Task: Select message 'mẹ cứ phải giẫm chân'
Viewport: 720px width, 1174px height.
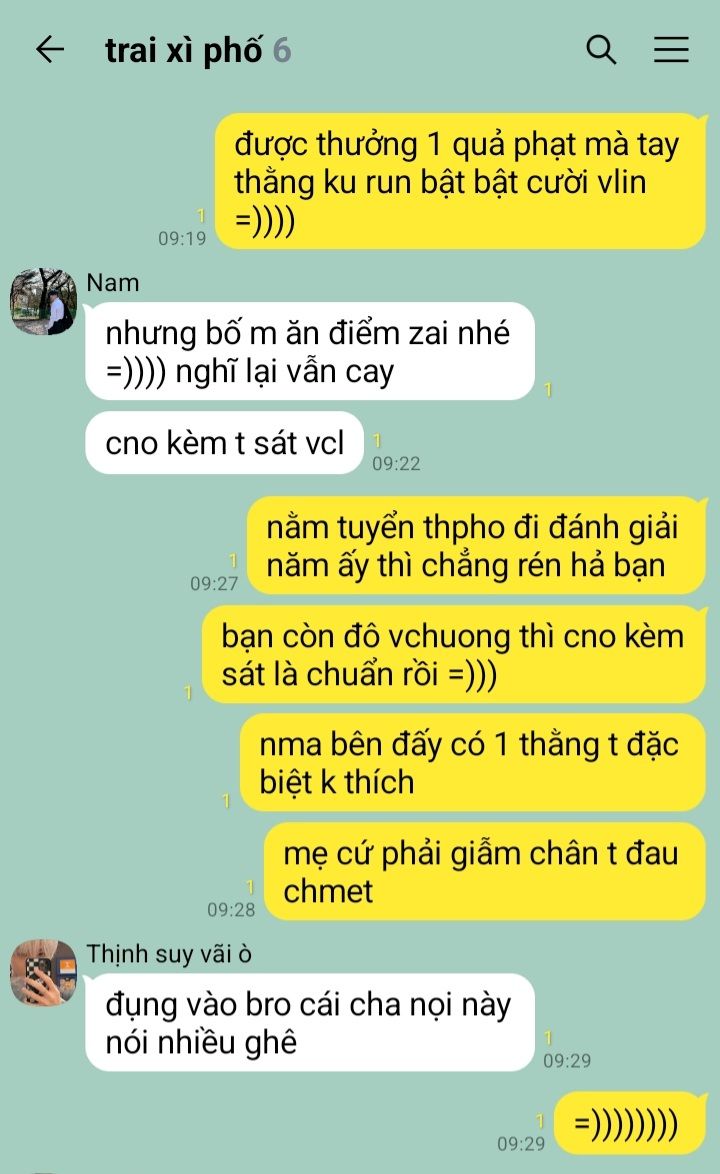Action: [x=484, y=872]
